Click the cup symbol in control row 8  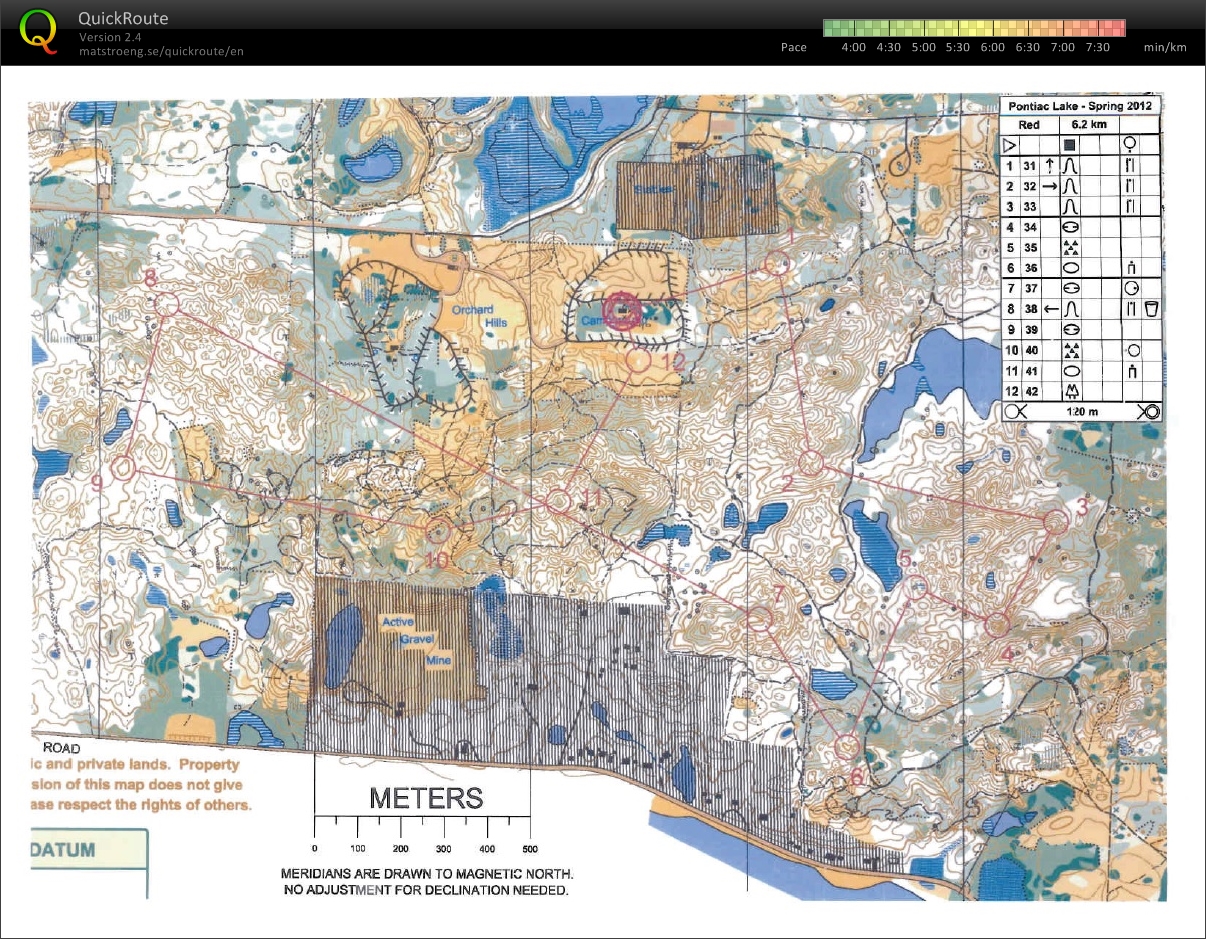[x=1151, y=309]
